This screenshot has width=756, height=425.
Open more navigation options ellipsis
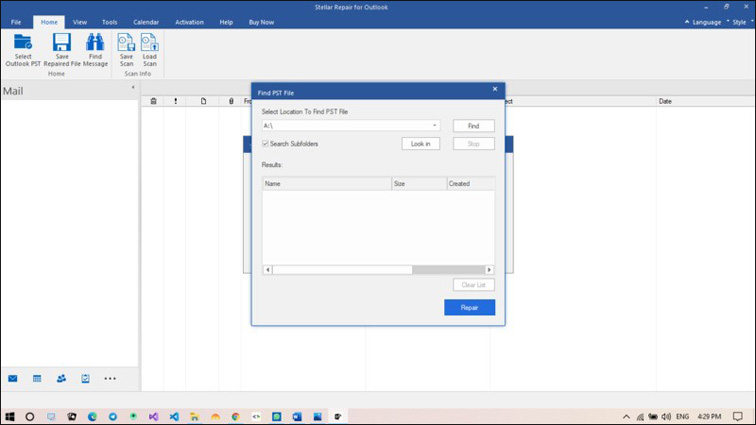tap(110, 379)
